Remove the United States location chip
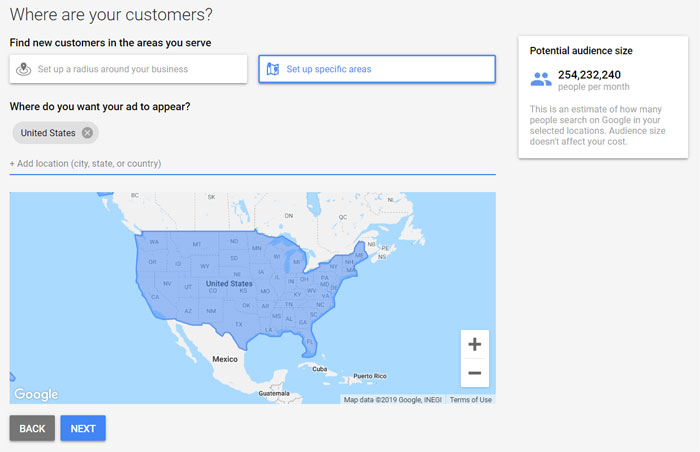The width and height of the screenshot is (700, 452). pos(88,133)
